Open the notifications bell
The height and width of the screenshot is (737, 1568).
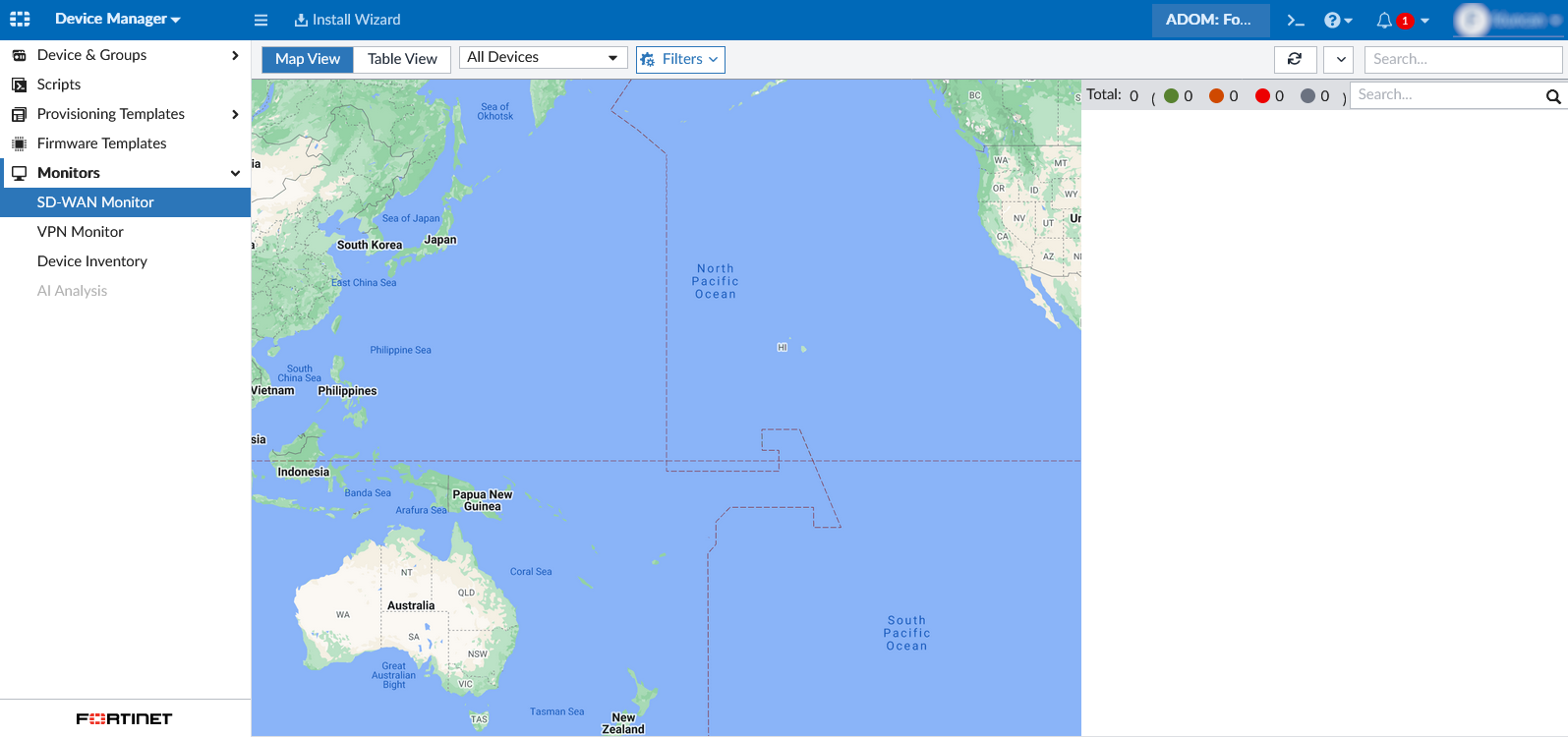click(x=1384, y=20)
